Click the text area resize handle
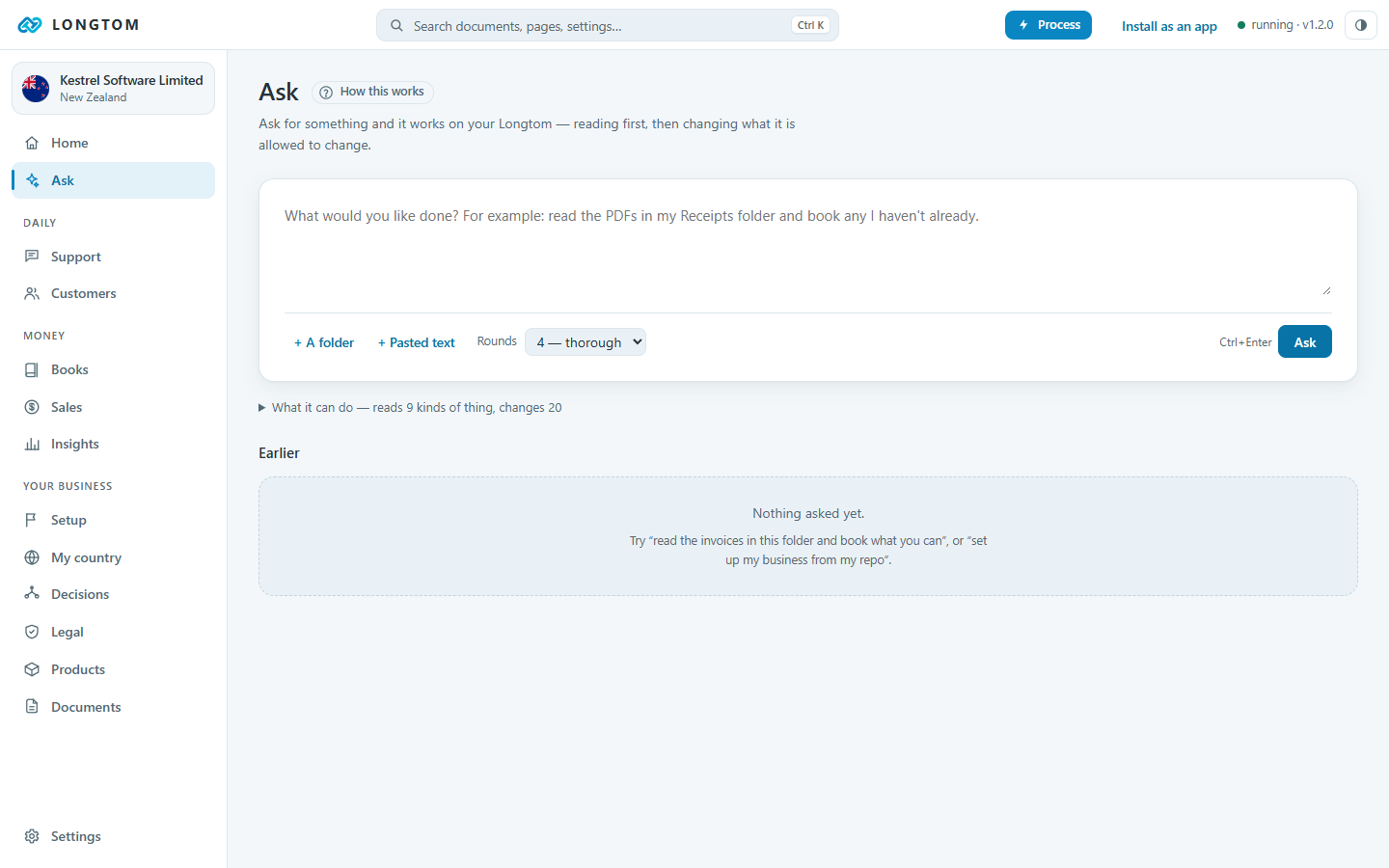The image size is (1389, 868). pyautogui.click(x=1326, y=290)
